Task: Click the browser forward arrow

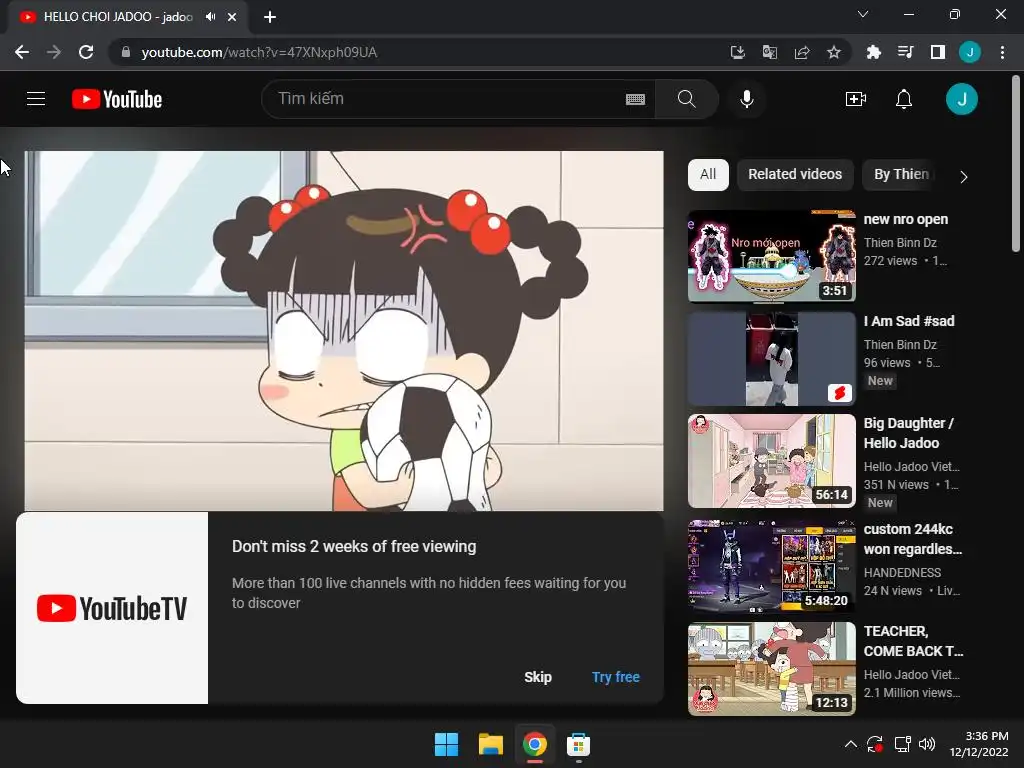Action: pyautogui.click(x=54, y=52)
